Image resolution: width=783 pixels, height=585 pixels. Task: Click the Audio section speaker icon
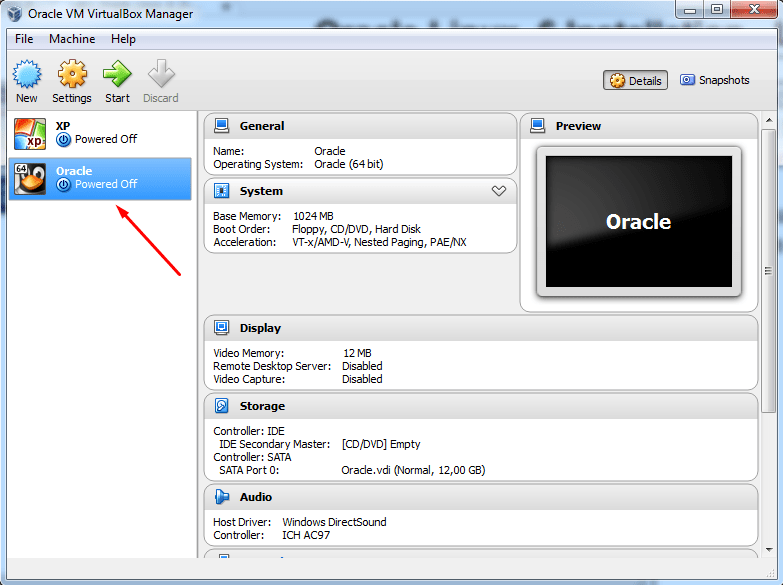pos(221,497)
